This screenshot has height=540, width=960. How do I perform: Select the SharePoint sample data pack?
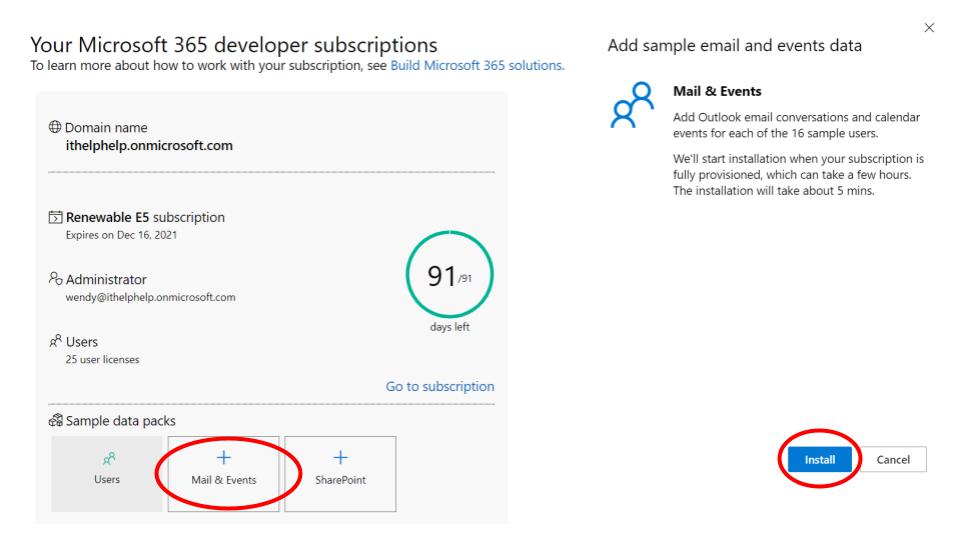(x=340, y=474)
